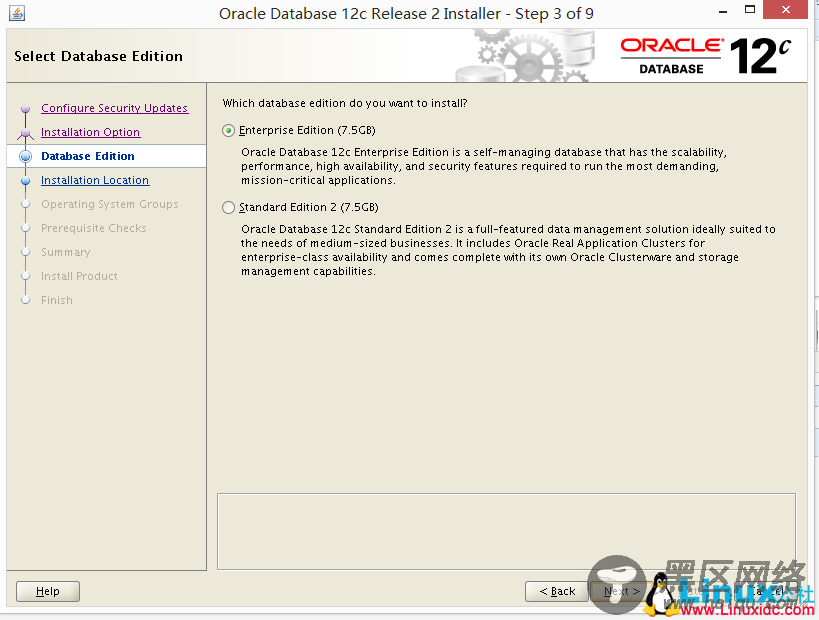819x620 pixels.
Task: Click the 'Which database edition' question text
Action: point(345,103)
